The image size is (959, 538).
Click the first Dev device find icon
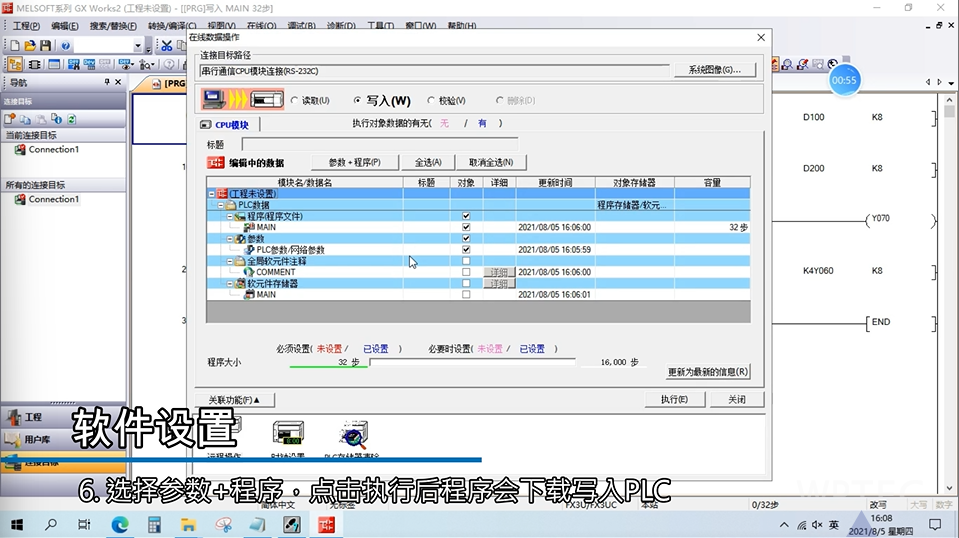[74, 64]
